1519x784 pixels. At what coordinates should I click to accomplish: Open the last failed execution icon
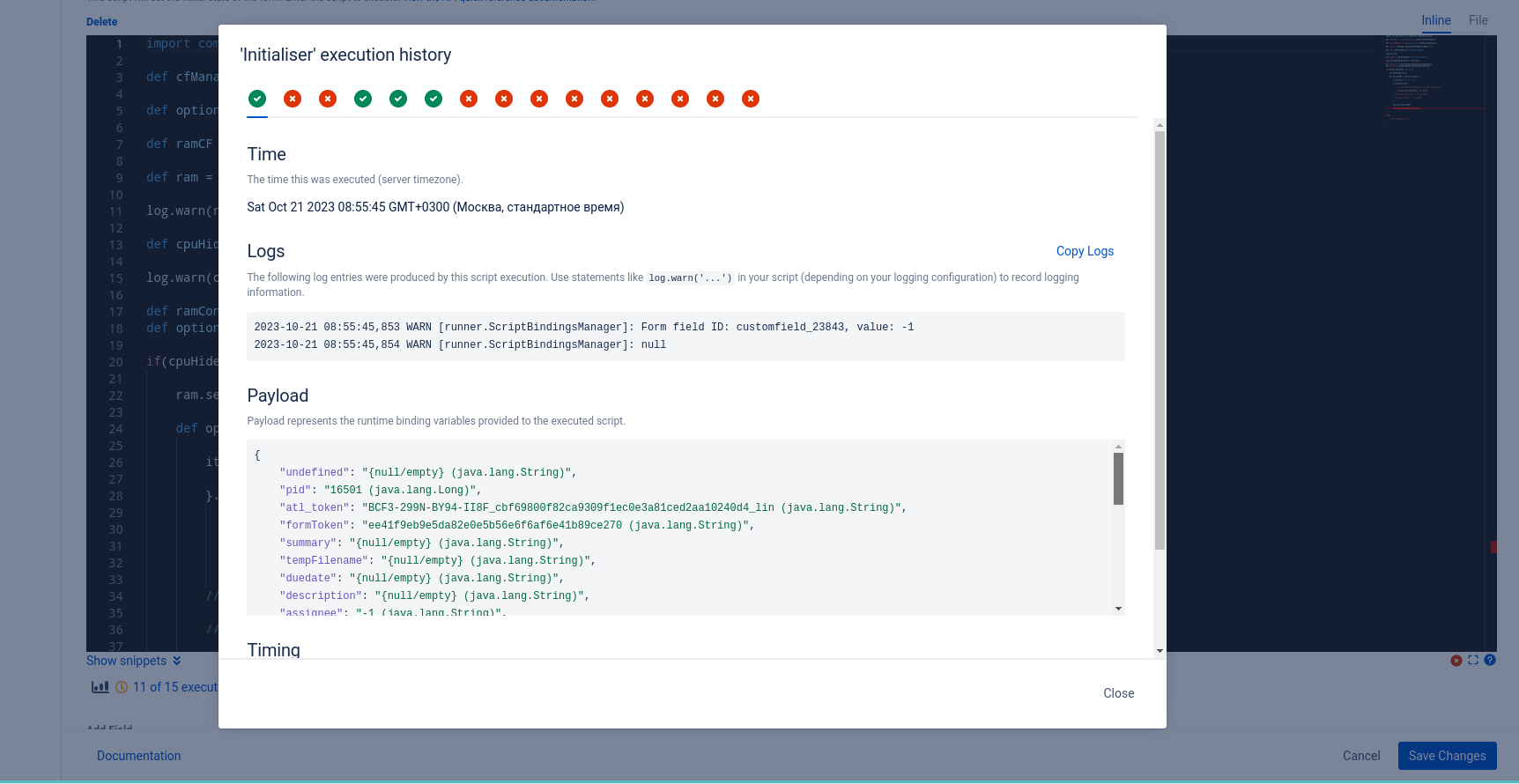751,99
